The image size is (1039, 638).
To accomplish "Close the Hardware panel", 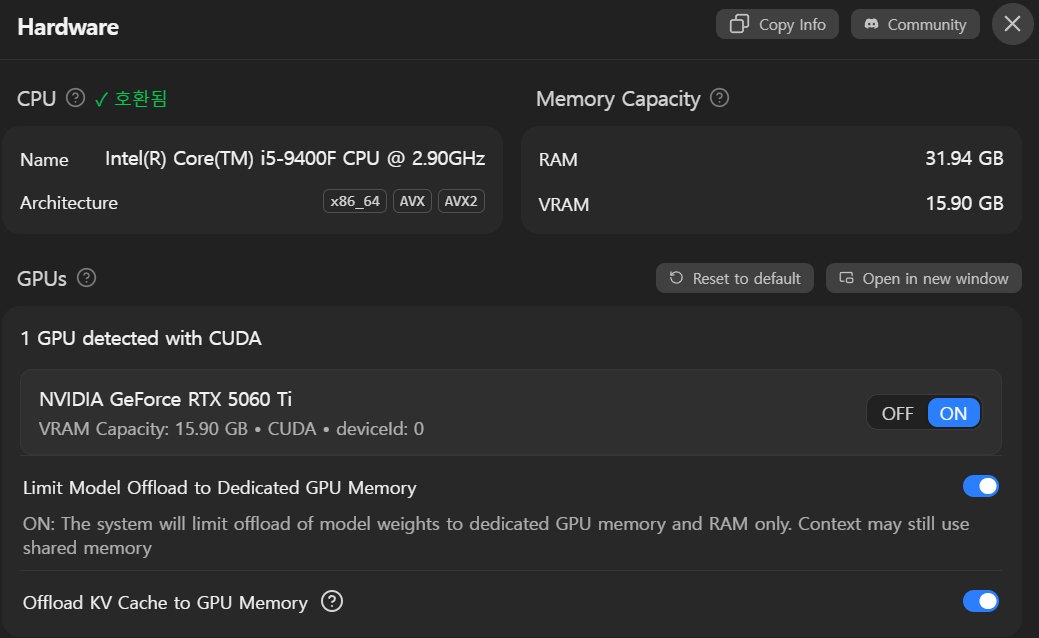I will [1012, 24].
